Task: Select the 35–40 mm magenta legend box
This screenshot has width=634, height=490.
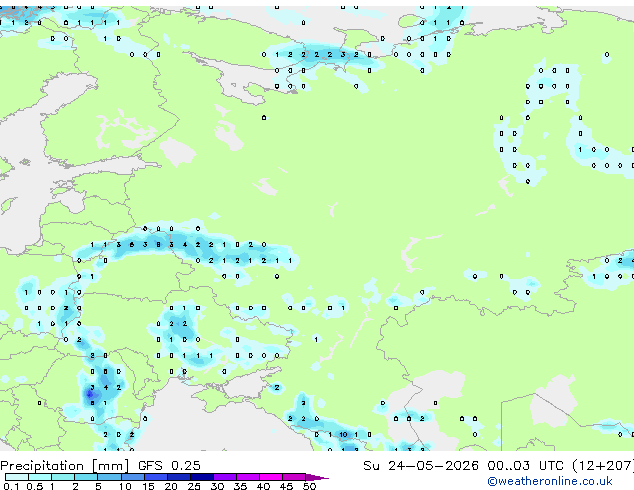Action: [x=248, y=477]
